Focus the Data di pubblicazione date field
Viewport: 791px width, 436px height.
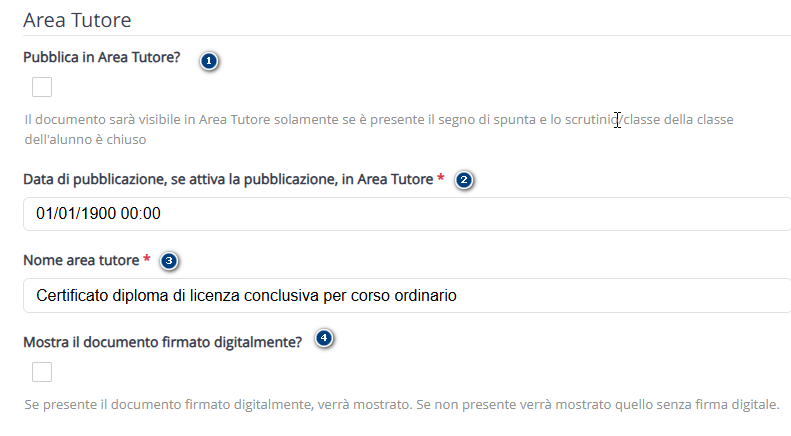click(400, 214)
